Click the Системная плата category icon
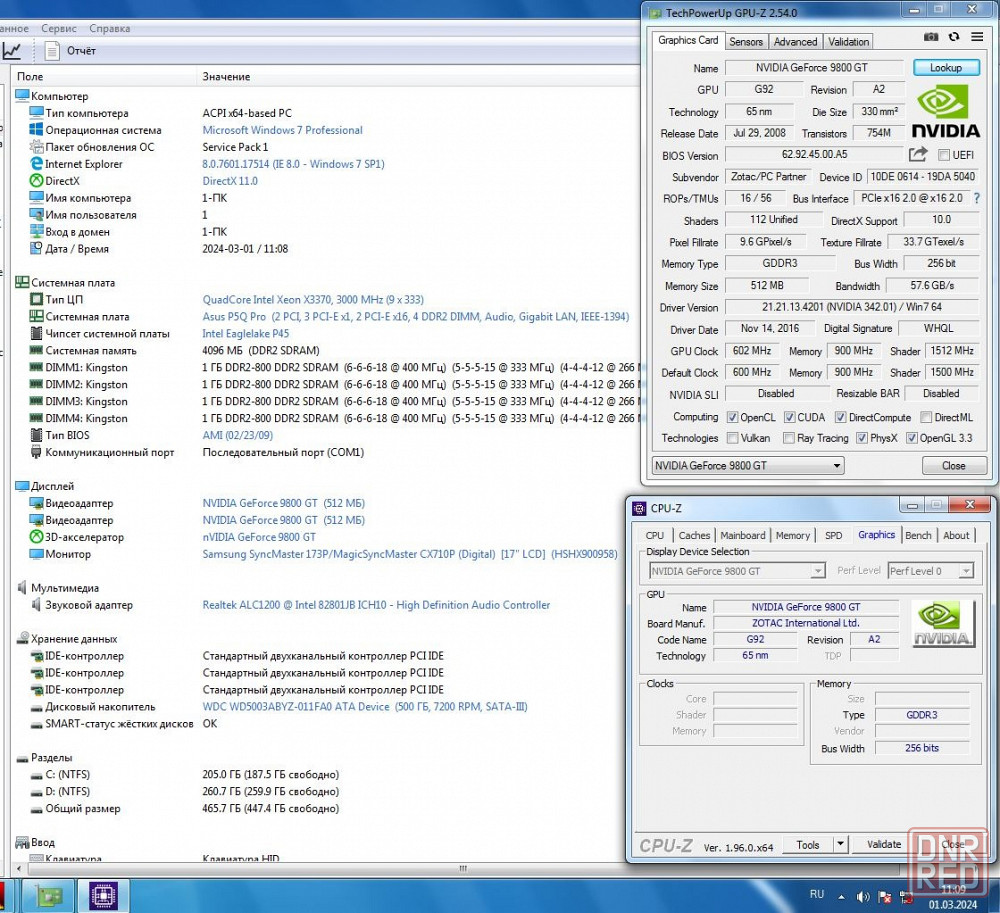The height and width of the screenshot is (913, 1000). click(22, 282)
